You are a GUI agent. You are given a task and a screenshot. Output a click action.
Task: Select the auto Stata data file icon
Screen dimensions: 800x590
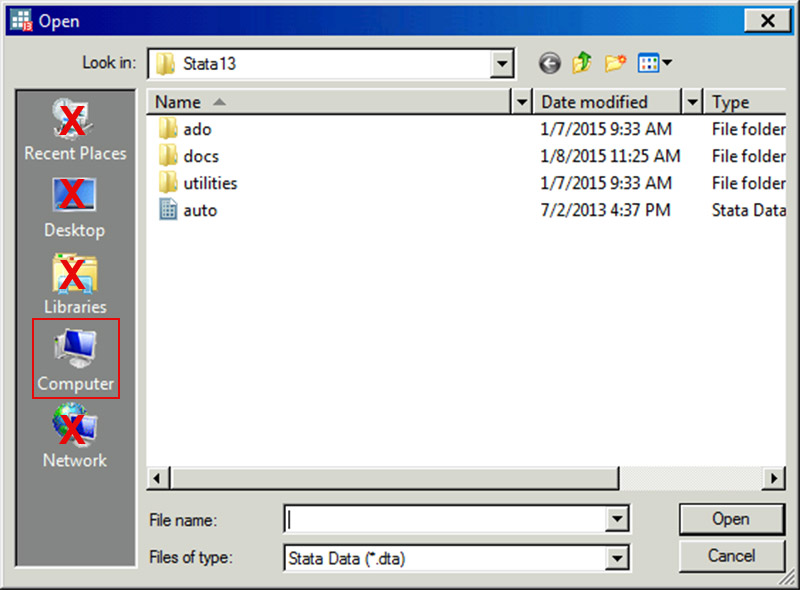[x=168, y=210]
